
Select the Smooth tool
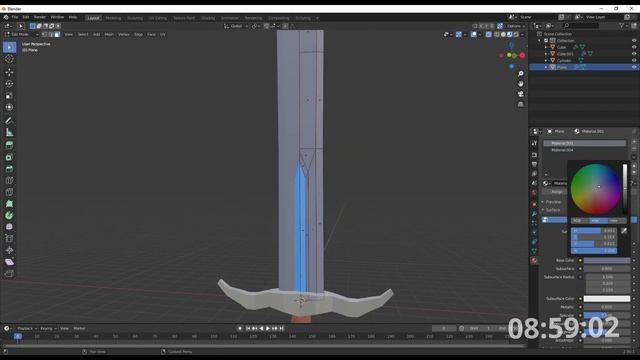click(x=9, y=227)
